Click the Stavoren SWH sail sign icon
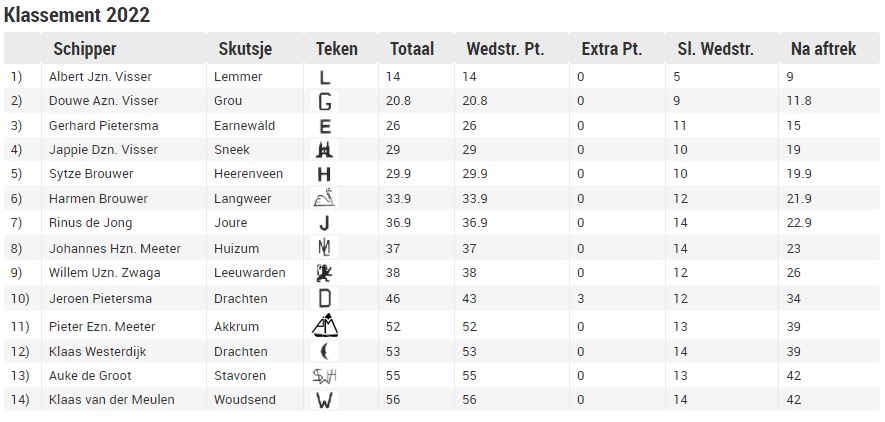 coord(325,376)
